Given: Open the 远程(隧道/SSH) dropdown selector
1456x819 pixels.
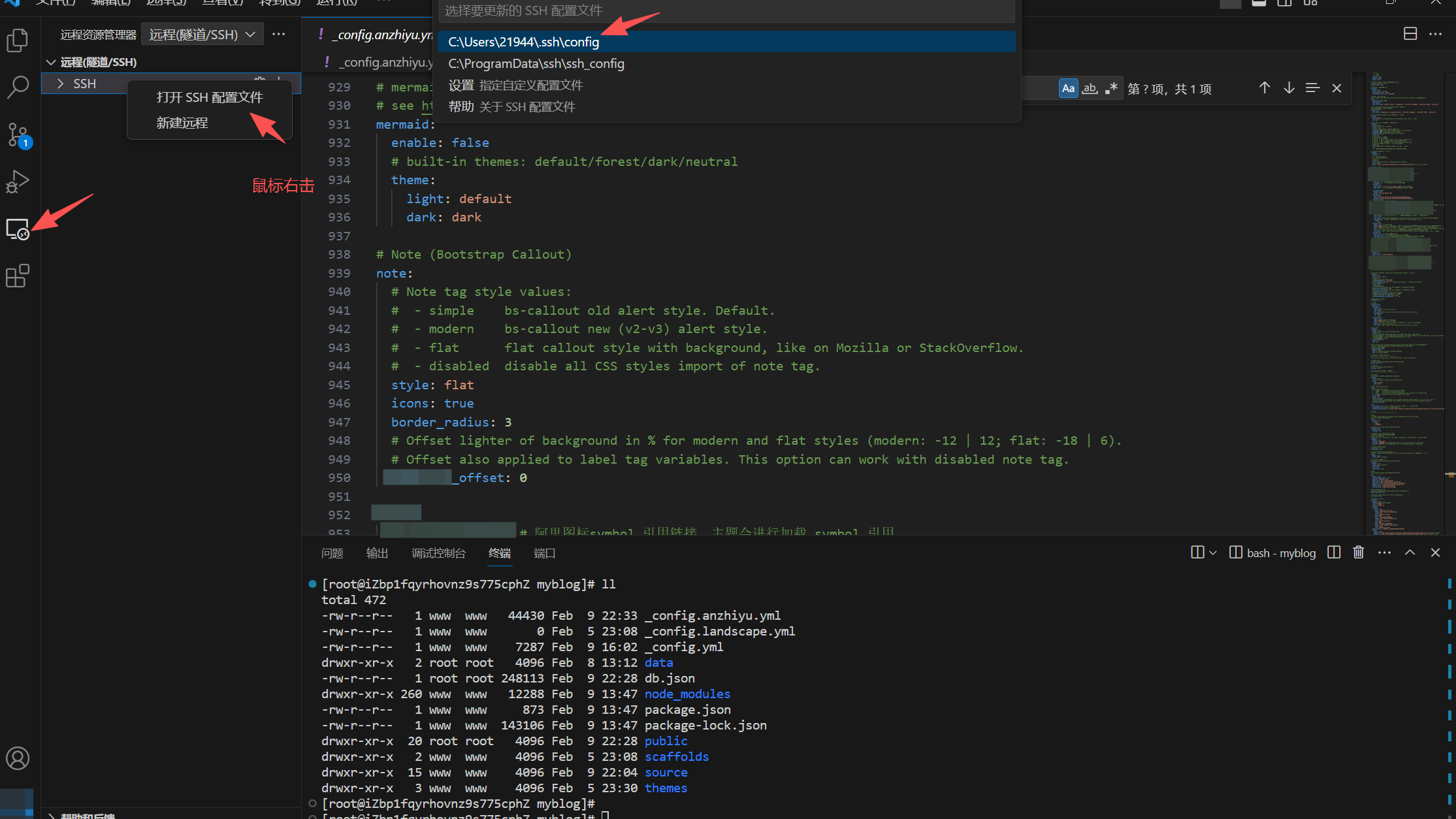Looking at the screenshot, I should pyautogui.click(x=202, y=35).
